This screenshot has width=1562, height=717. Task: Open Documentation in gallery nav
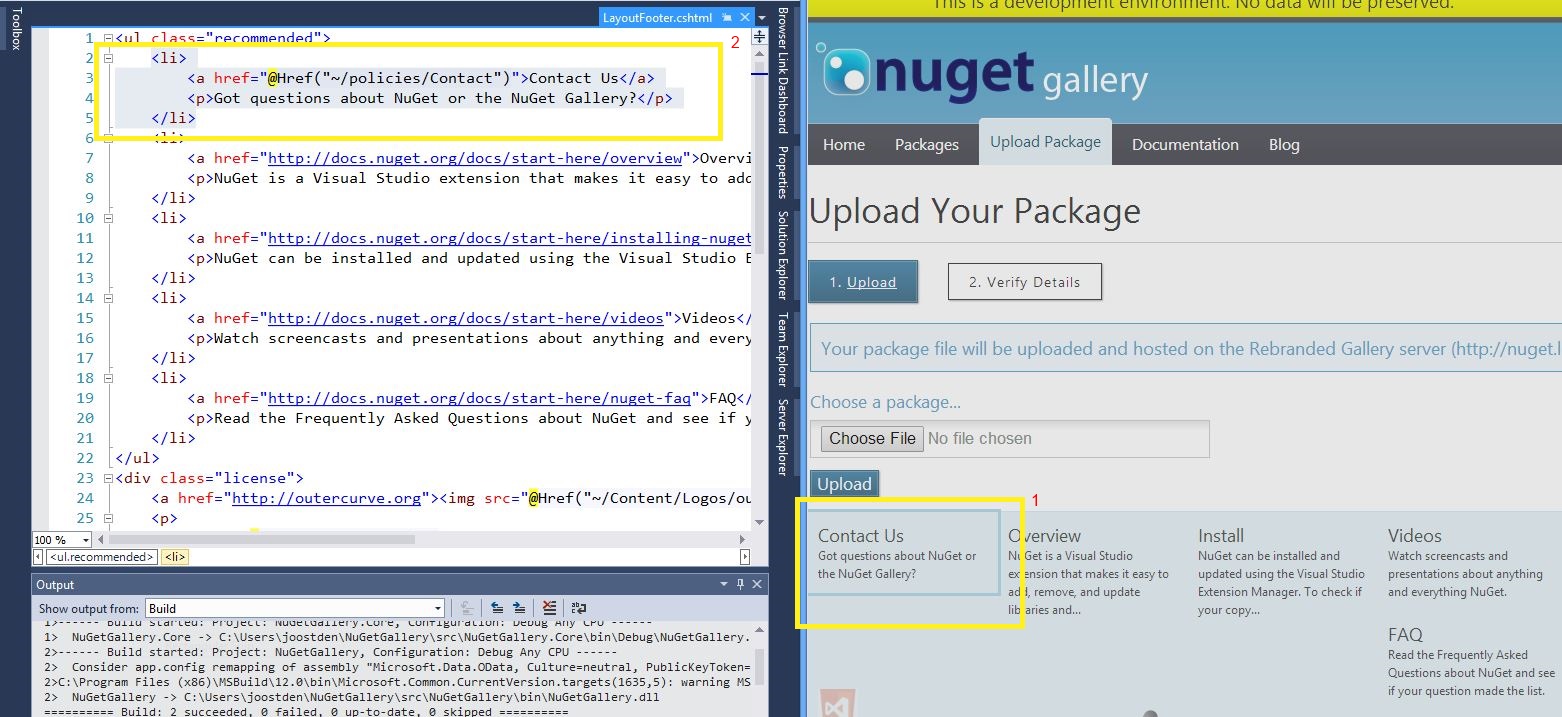pyautogui.click(x=1185, y=145)
